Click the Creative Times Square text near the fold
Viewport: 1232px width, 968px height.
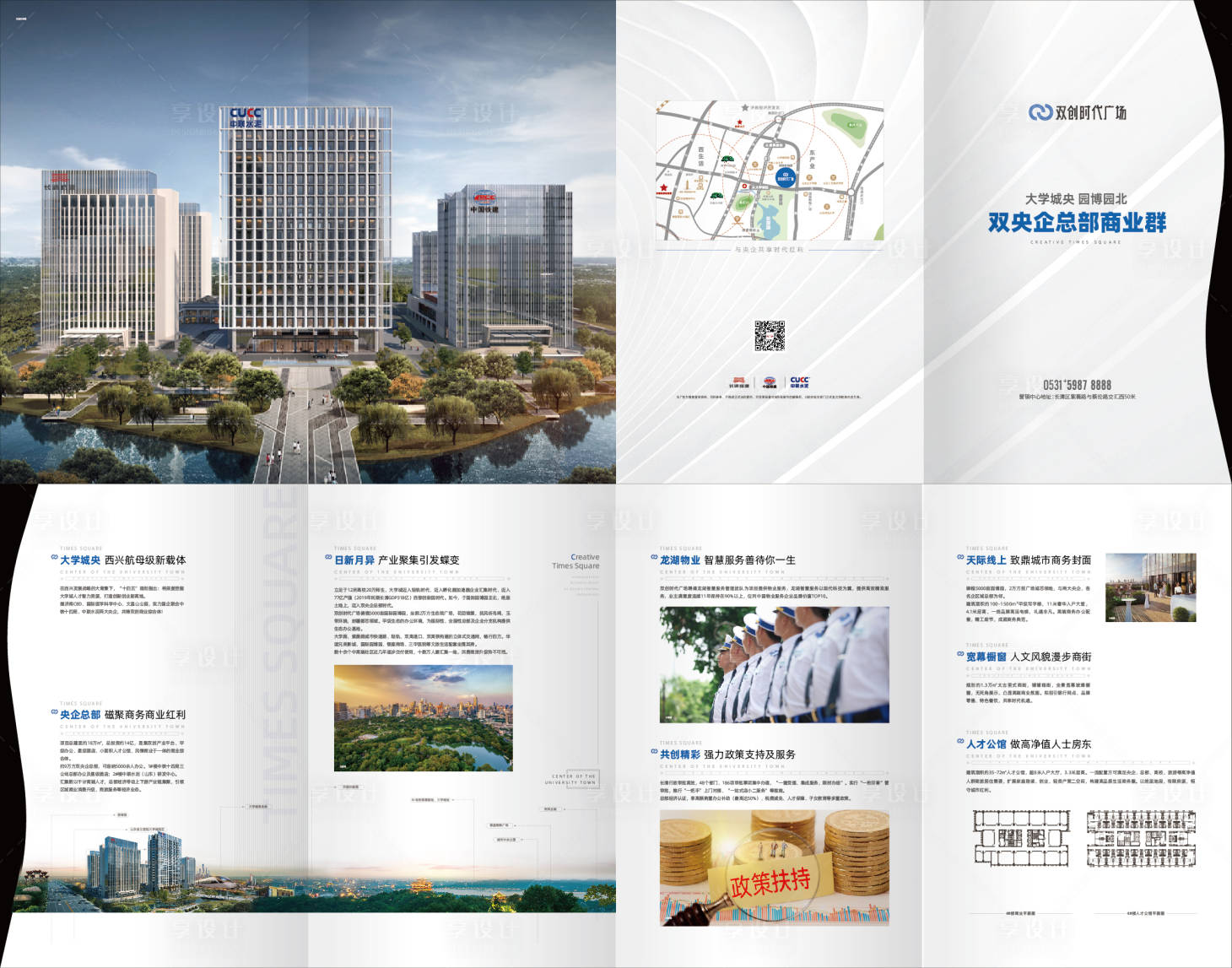click(576, 561)
